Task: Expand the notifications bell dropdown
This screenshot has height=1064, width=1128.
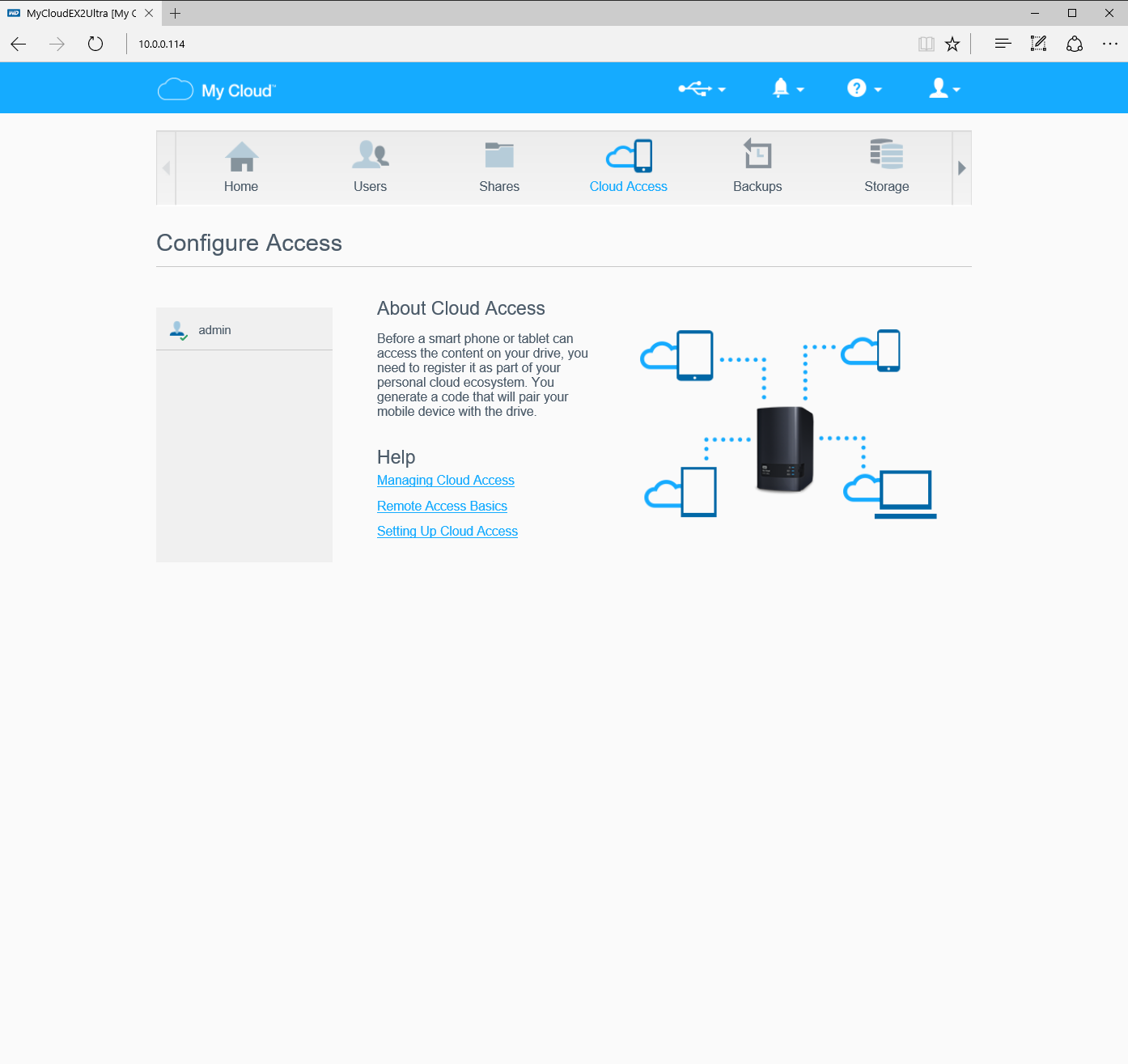Action: pyautogui.click(x=787, y=89)
